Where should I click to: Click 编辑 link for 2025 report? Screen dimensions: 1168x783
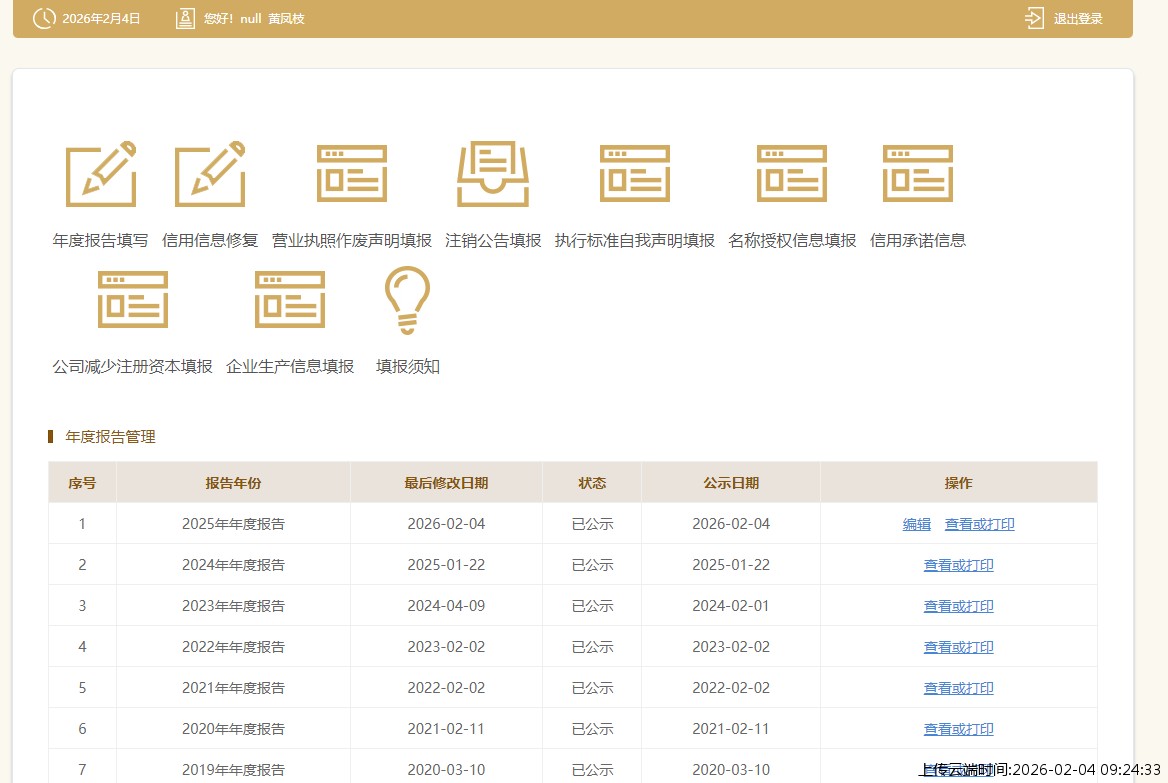[x=917, y=524]
